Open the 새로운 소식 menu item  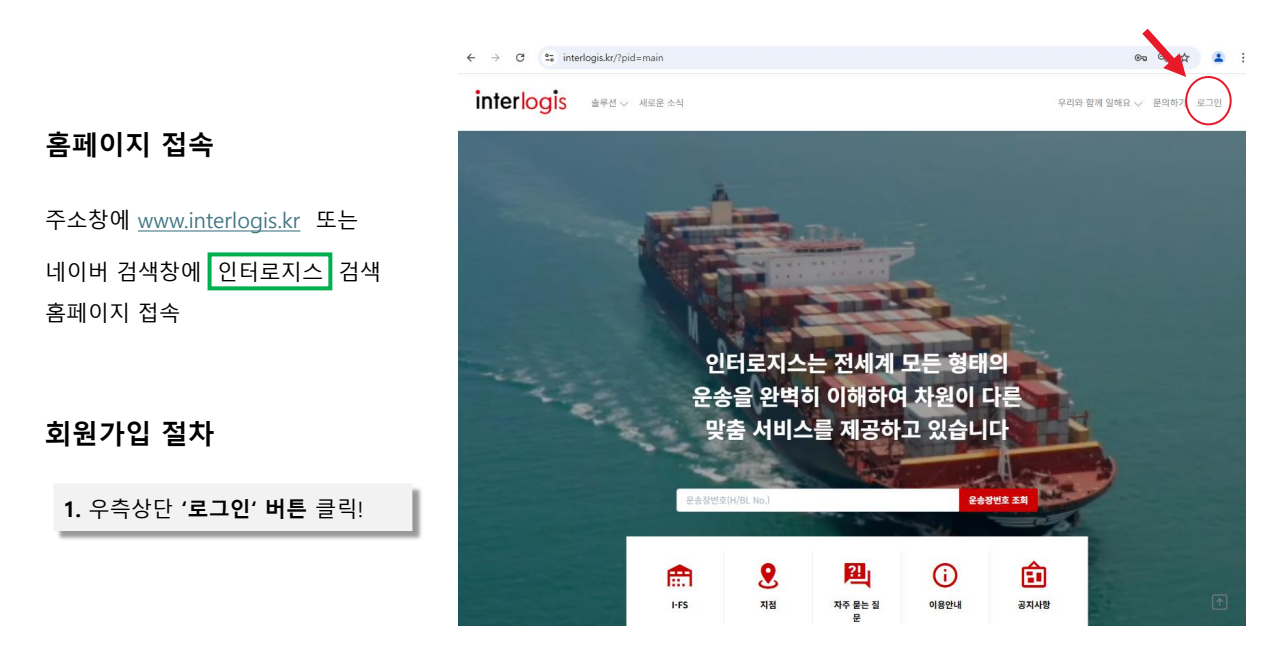click(661, 103)
